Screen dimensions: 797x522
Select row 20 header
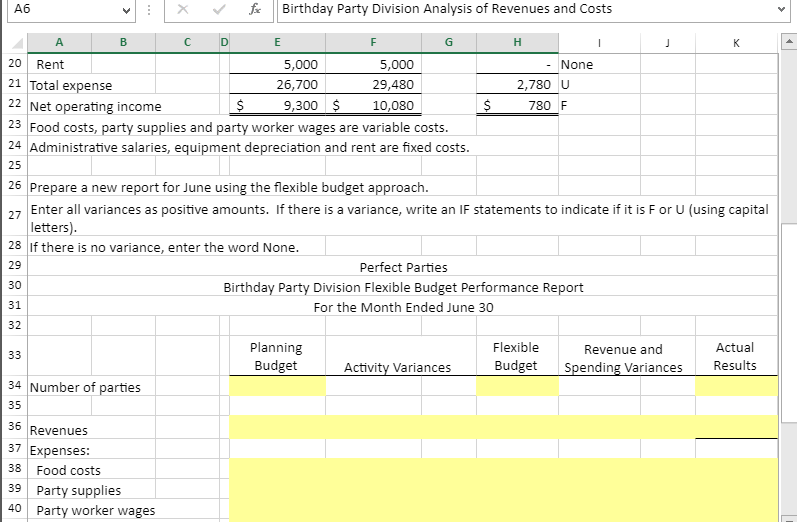15,64
